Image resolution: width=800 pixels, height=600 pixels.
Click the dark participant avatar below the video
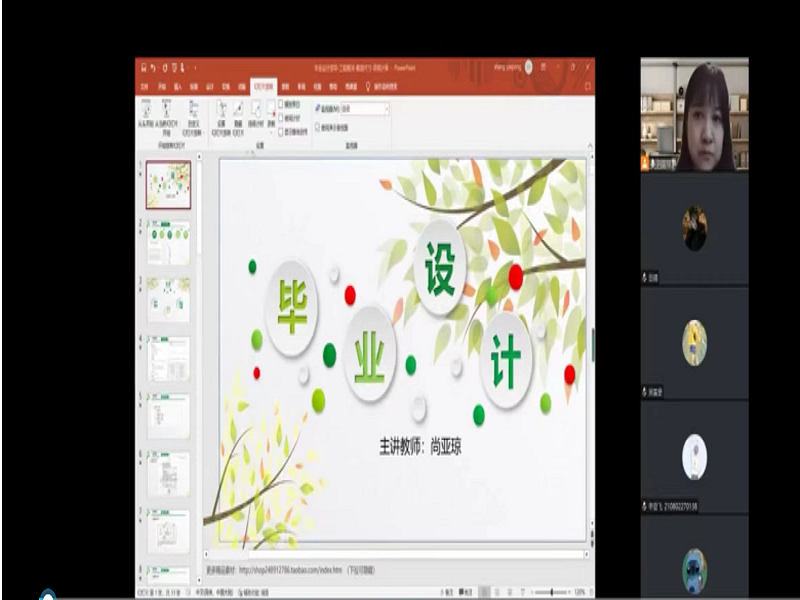tap(694, 228)
